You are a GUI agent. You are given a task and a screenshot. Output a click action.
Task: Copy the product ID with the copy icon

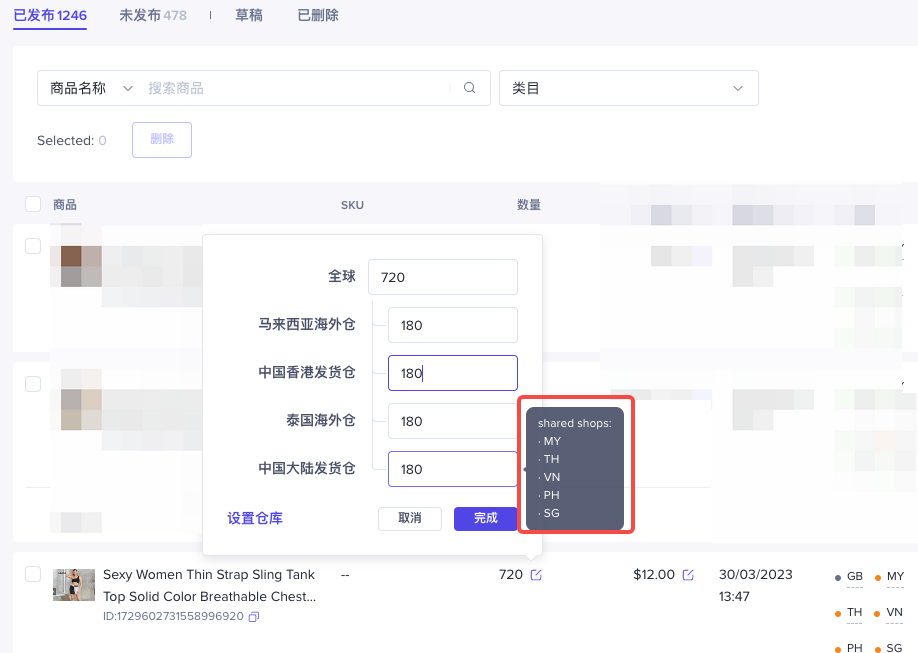pyautogui.click(x=254, y=617)
